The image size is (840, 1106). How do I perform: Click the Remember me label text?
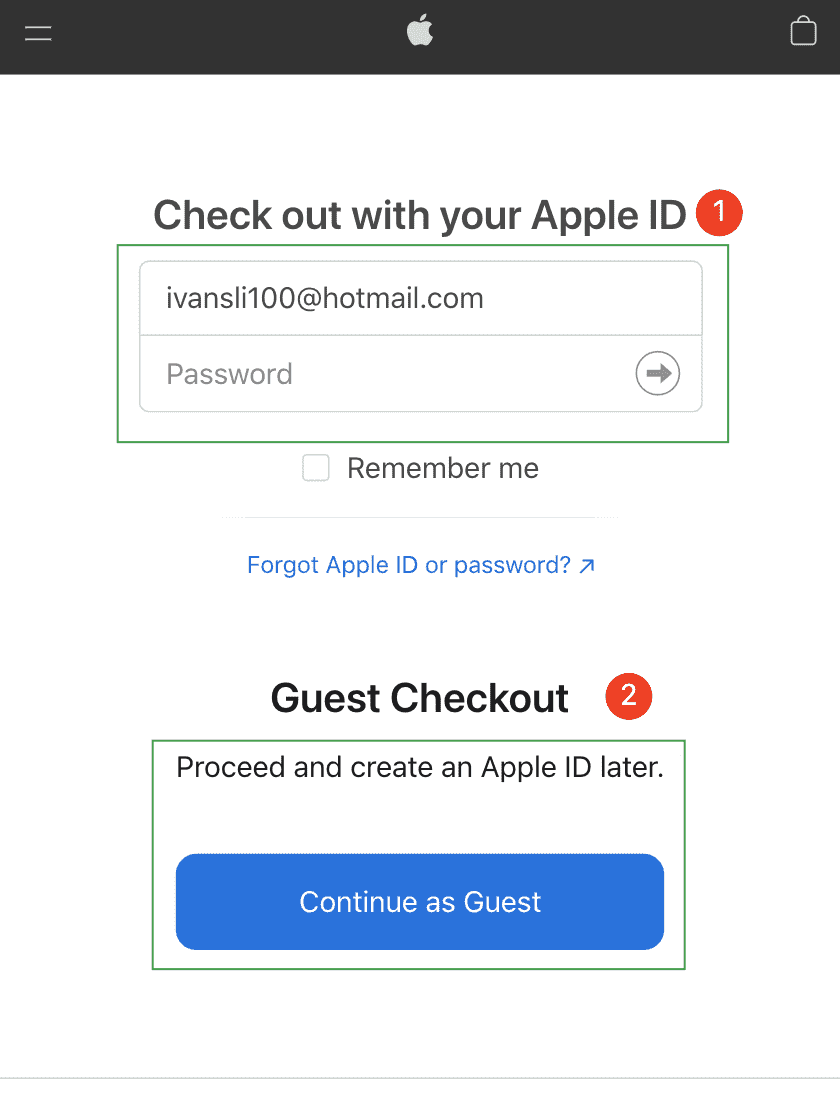pos(443,468)
